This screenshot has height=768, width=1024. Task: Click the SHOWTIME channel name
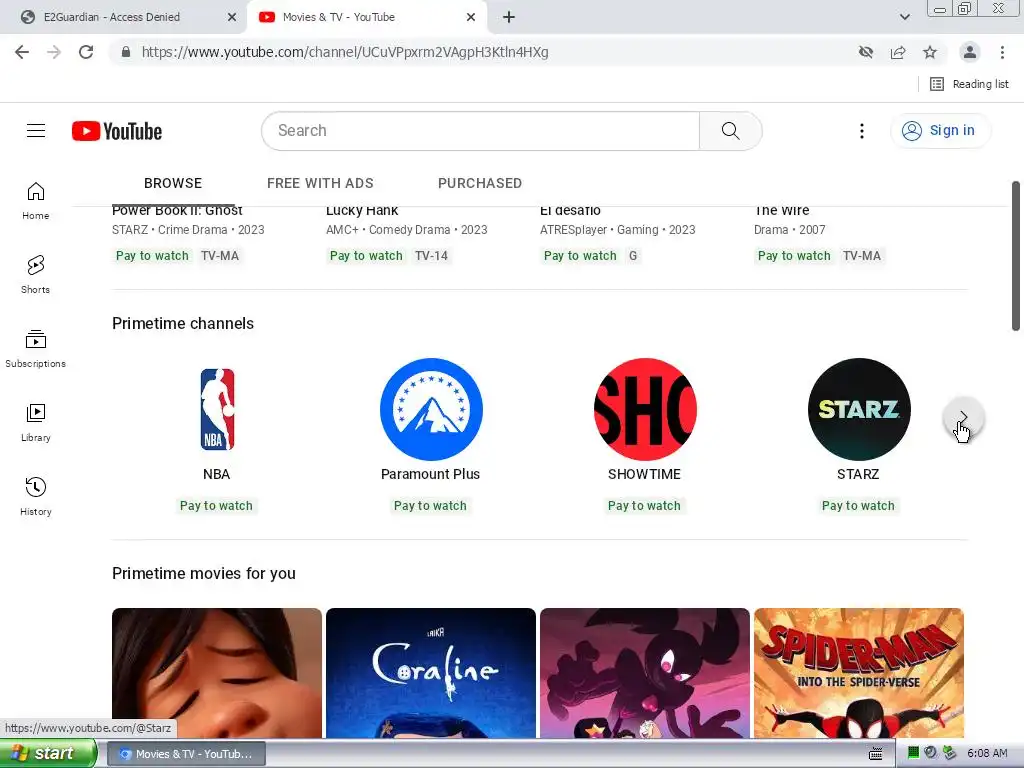click(644, 474)
